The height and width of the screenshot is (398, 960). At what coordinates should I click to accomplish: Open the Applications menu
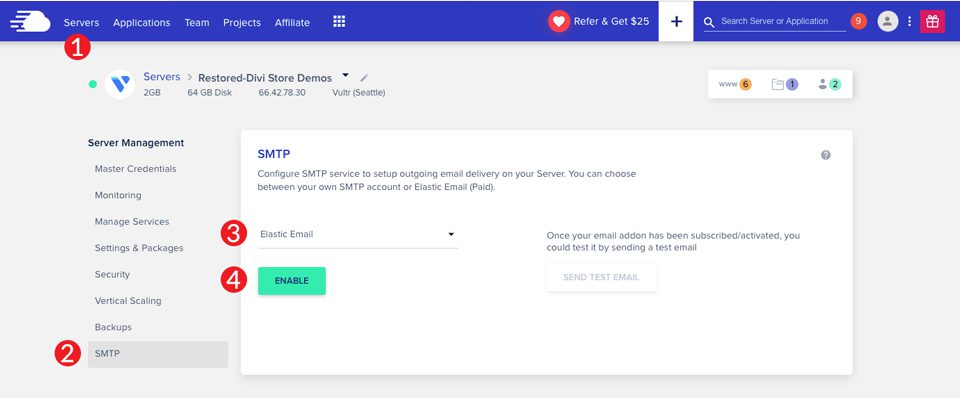point(141,23)
